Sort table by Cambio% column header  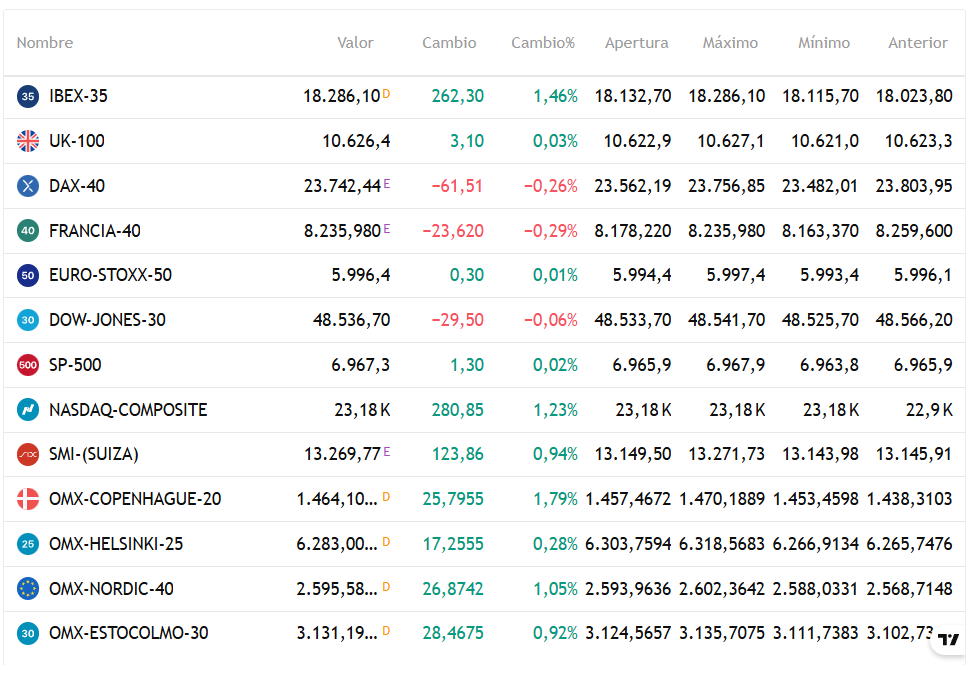click(543, 43)
